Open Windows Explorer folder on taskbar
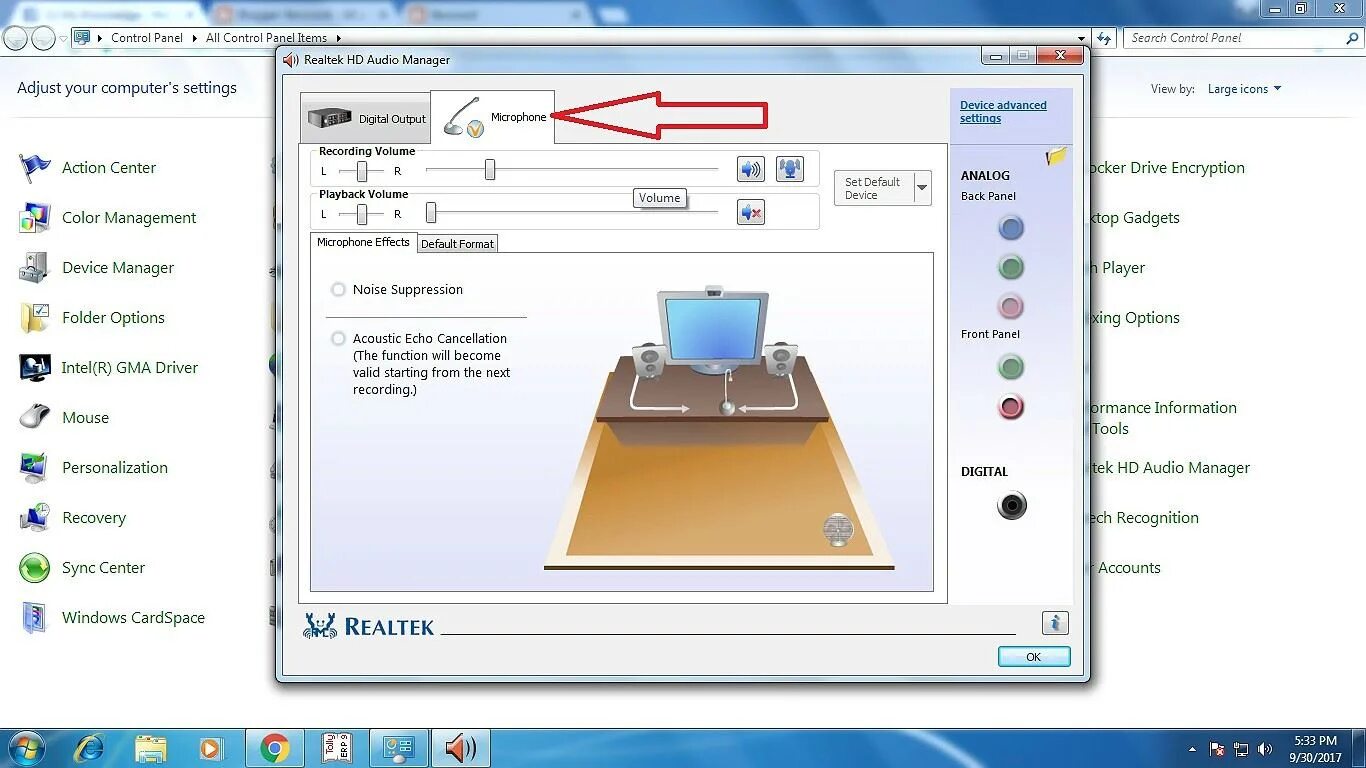 pos(151,748)
